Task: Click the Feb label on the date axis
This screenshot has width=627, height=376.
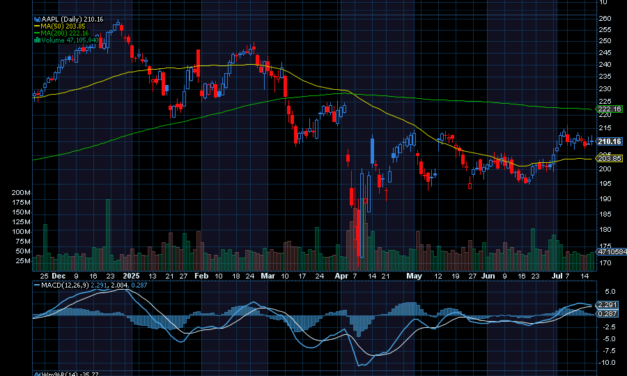Action: tap(201, 276)
